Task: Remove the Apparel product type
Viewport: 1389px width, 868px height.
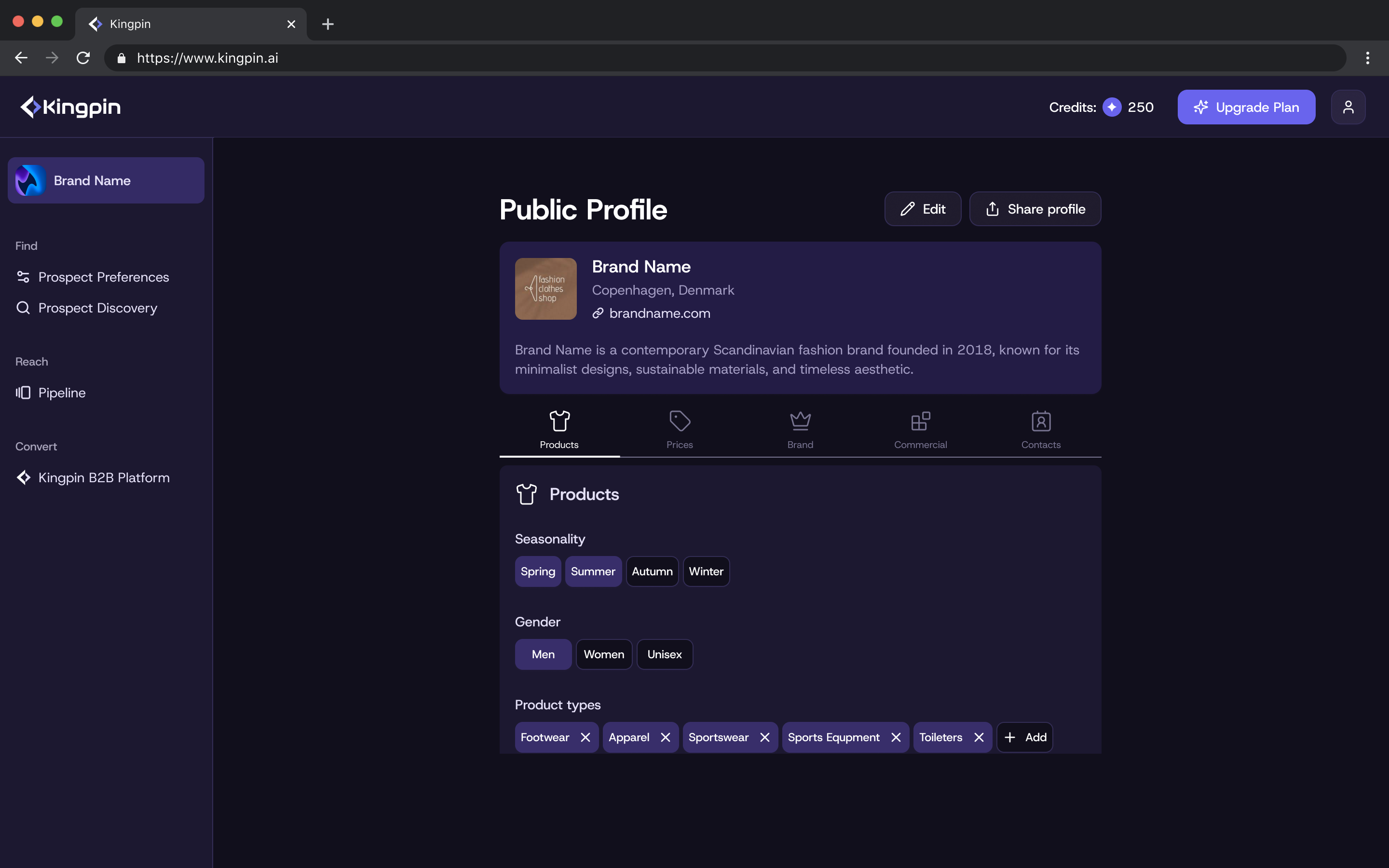Action: (x=665, y=737)
